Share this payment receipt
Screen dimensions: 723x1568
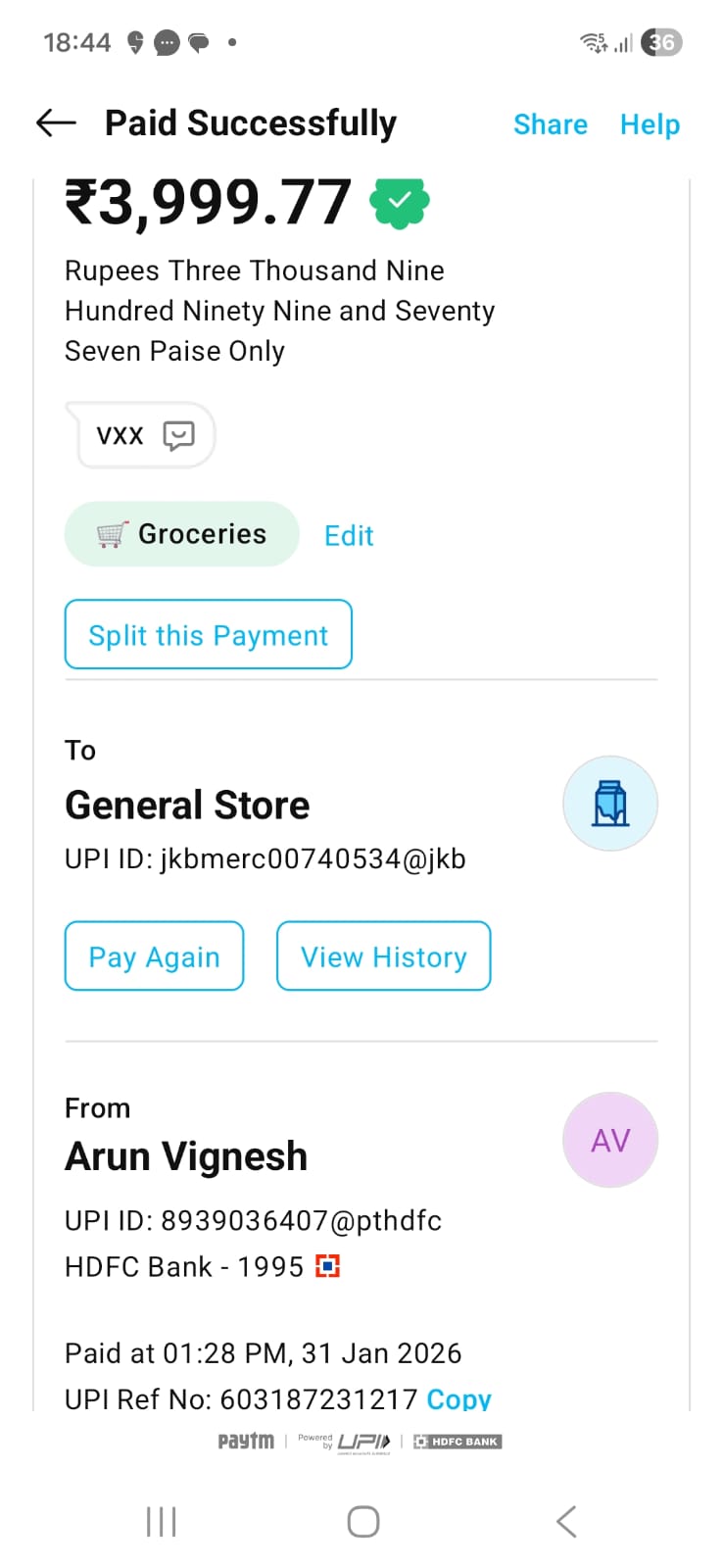[x=550, y=124]
